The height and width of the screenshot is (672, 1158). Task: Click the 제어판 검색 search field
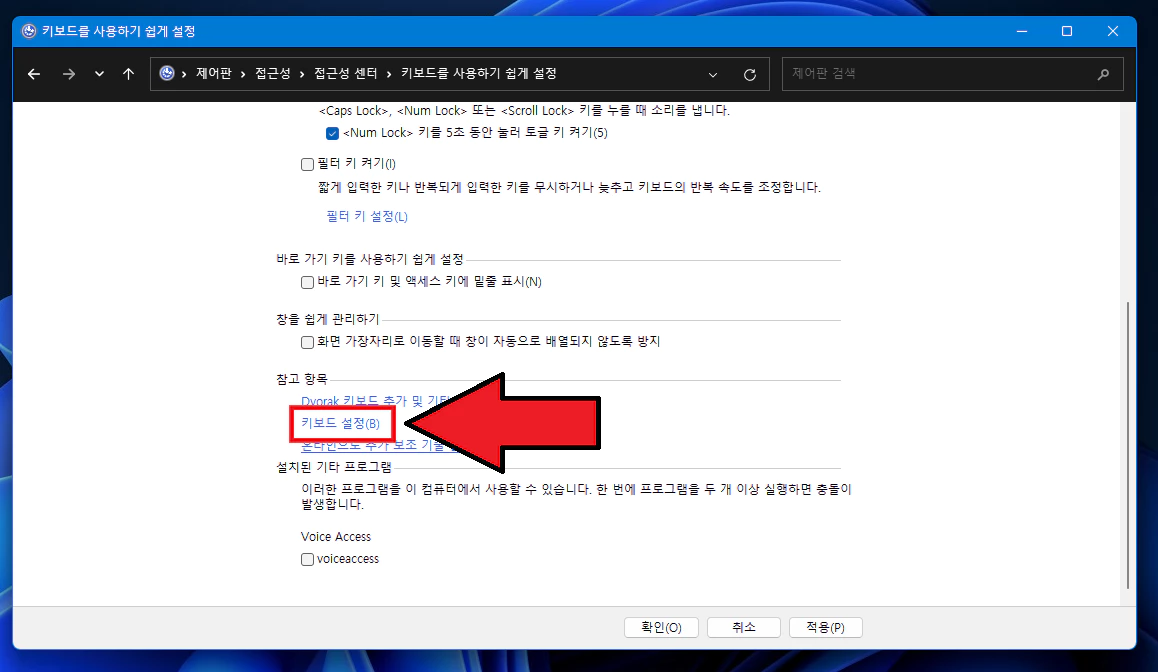(953, 74)
